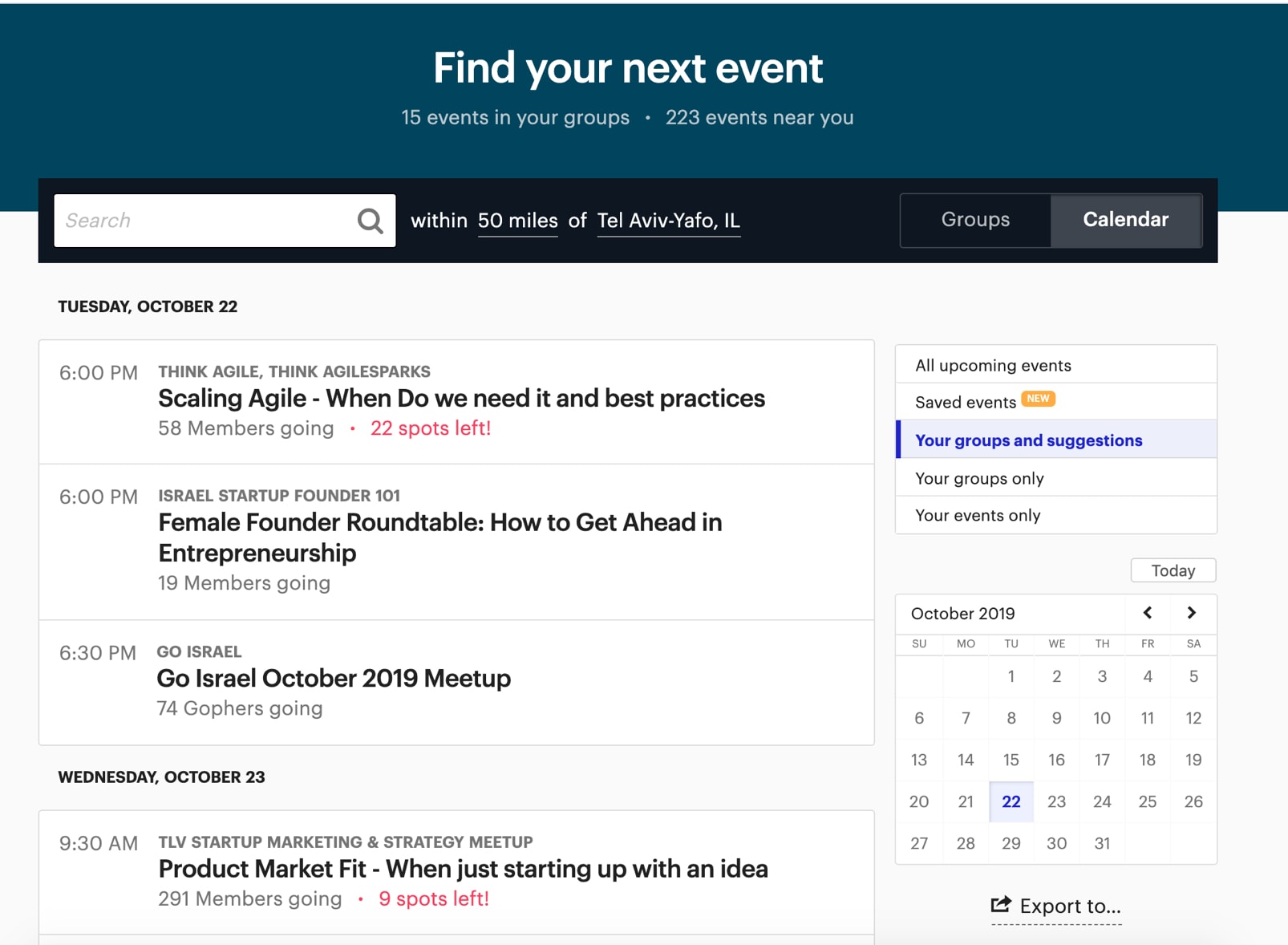The width and height of the screenshot is (1288, 945).
Task: Select All upcoming events filter
Action: pos(1056,365)
